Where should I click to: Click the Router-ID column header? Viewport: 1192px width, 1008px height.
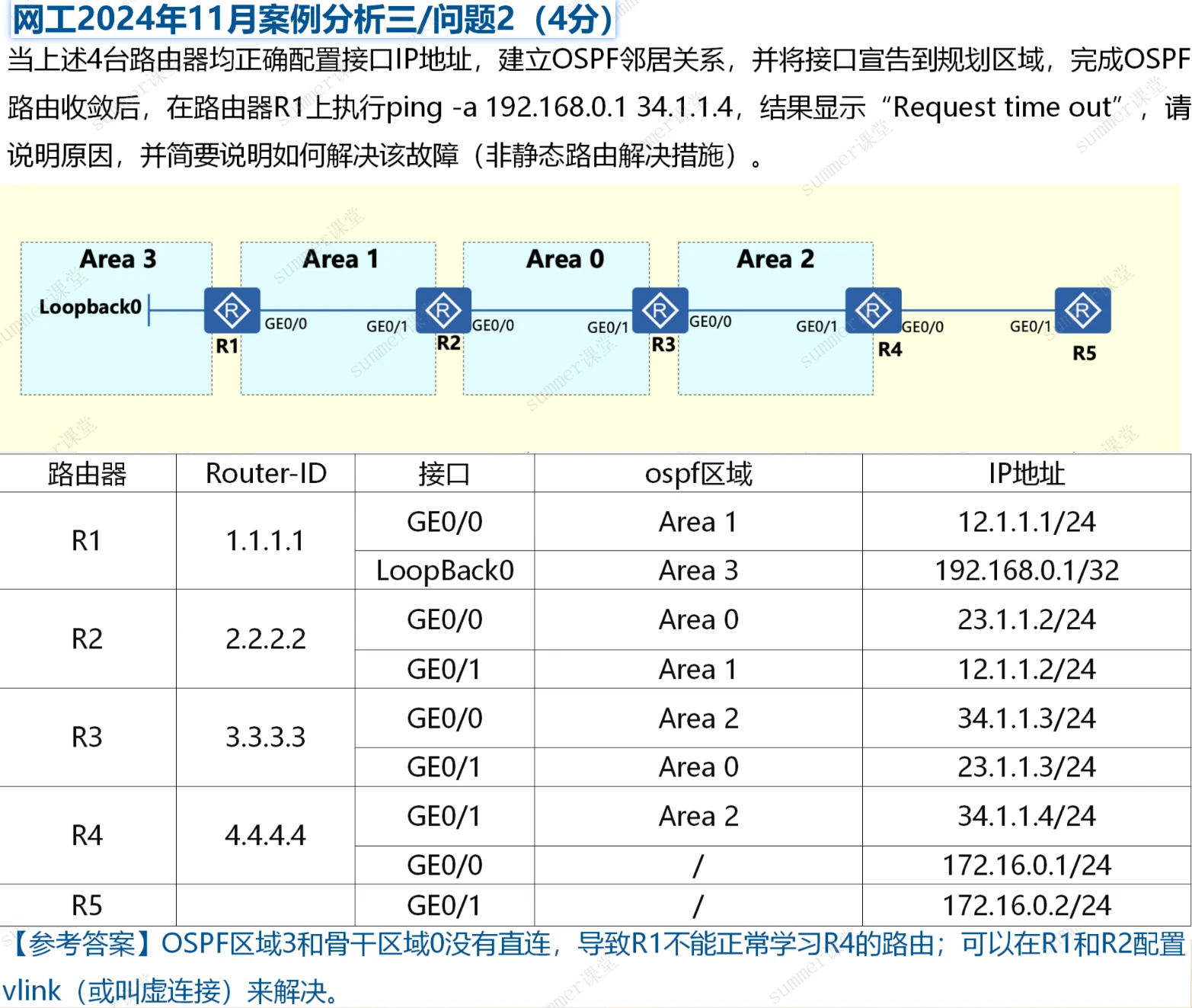tap(266, 474)
